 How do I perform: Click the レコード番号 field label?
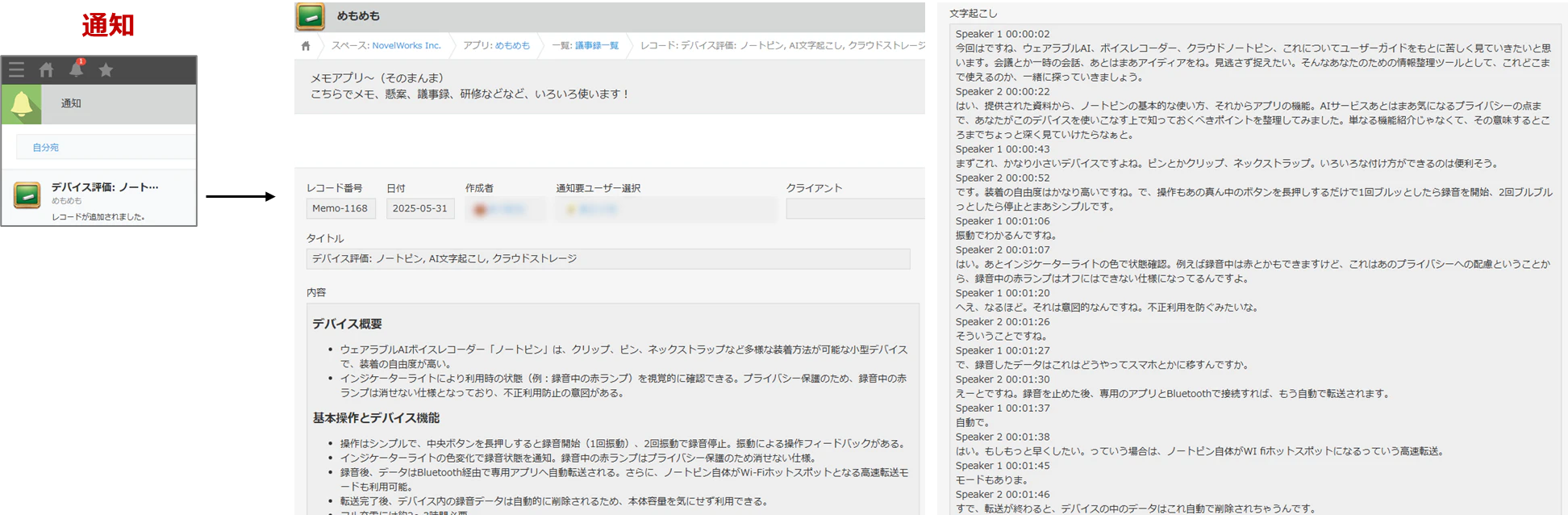(334, 188)
